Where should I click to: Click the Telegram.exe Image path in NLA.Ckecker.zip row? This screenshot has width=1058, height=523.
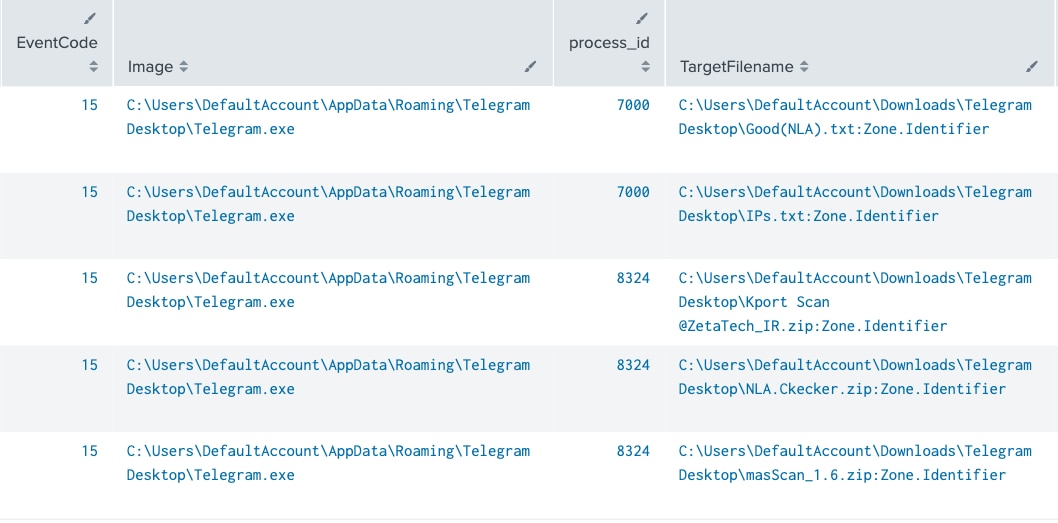328,377
